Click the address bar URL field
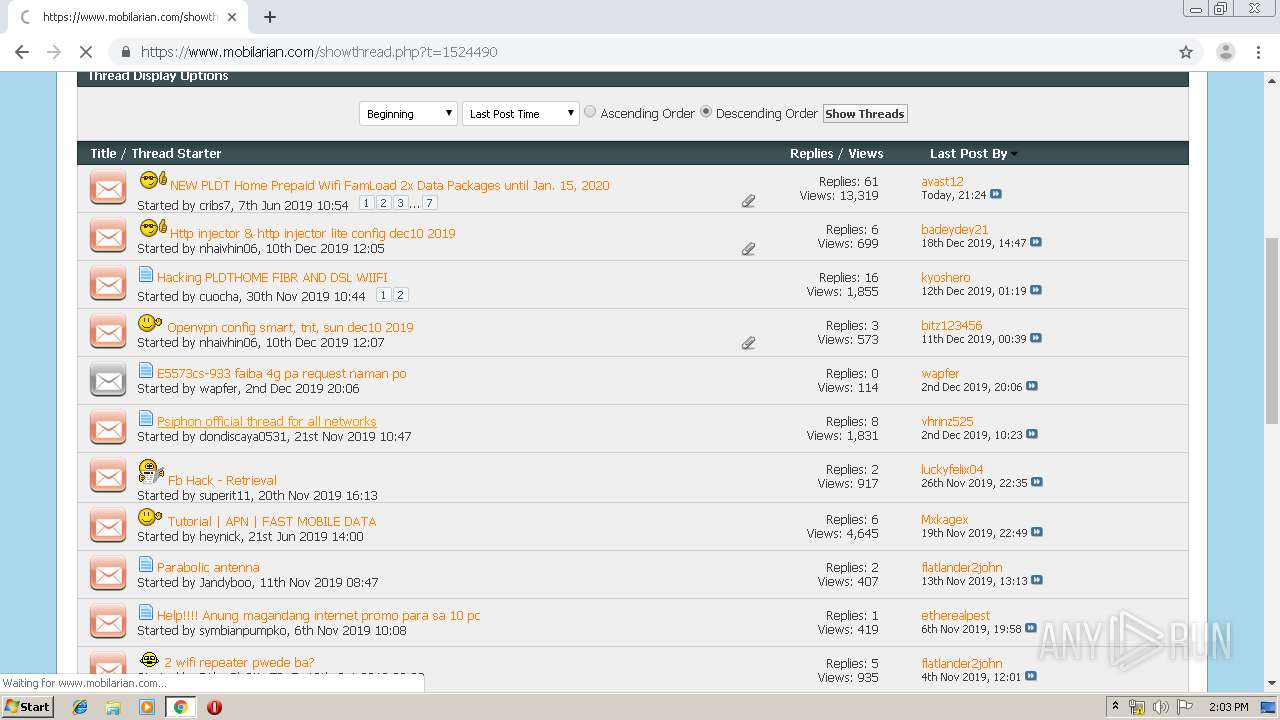This screenshot has height=720, width=1280. (x=640, y=52)
